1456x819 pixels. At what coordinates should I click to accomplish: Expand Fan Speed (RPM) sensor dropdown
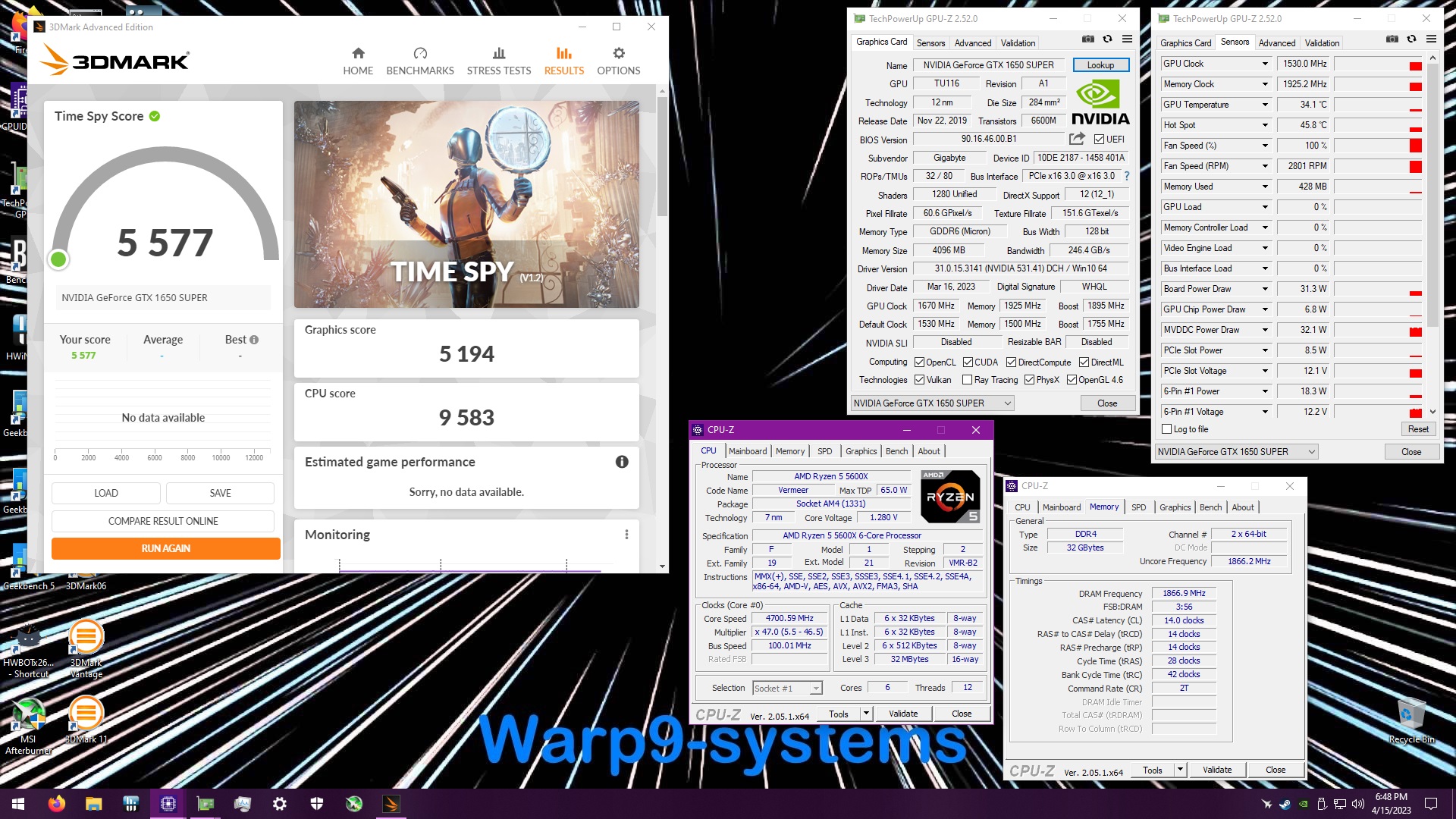(x=1265, y=166)
